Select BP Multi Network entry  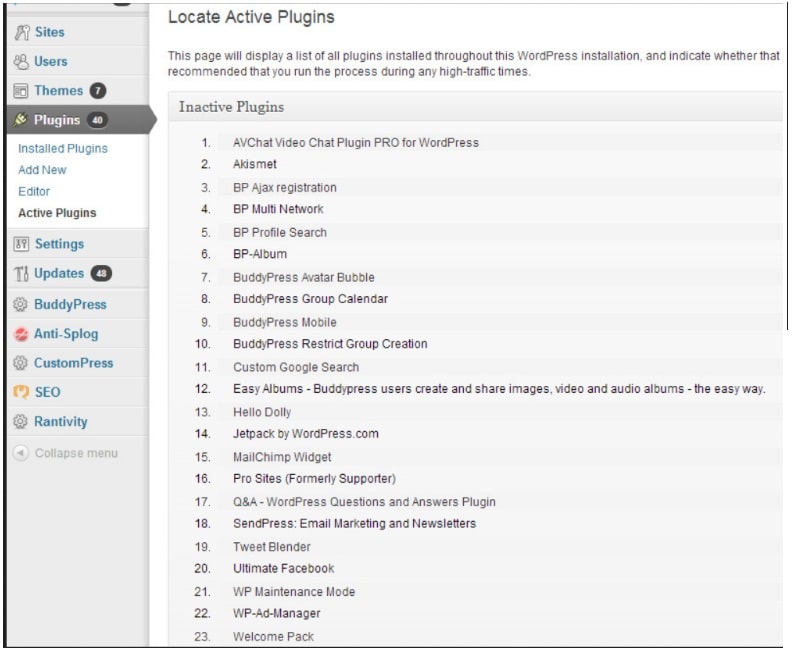278,209
